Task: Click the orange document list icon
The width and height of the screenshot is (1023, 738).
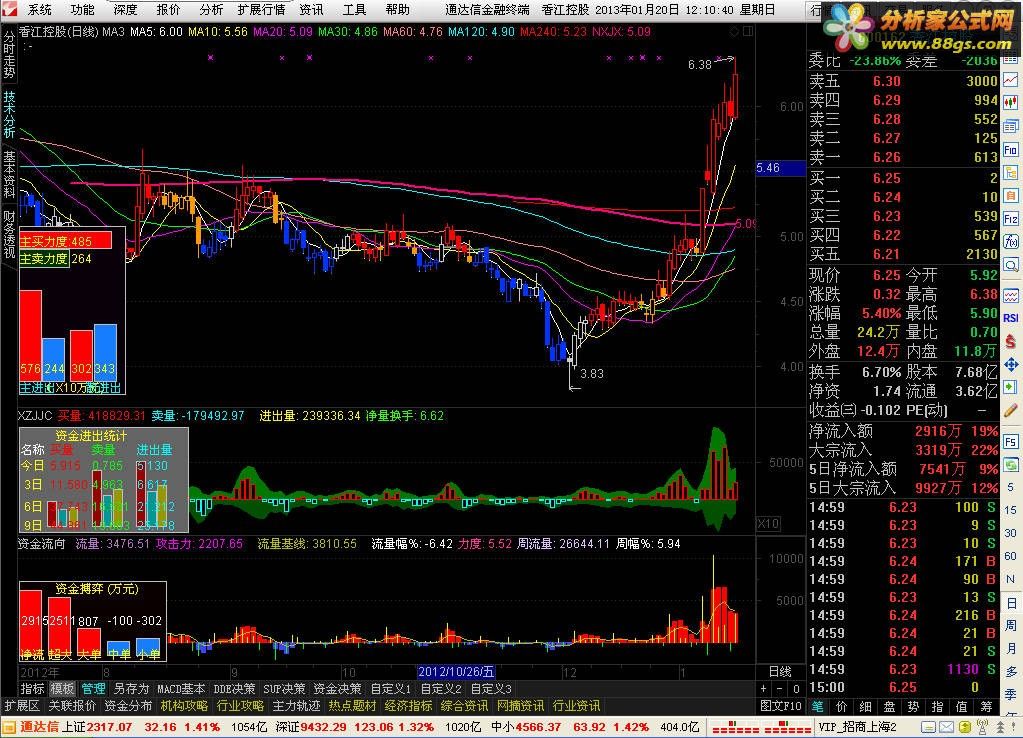Action: [1011, 196]
